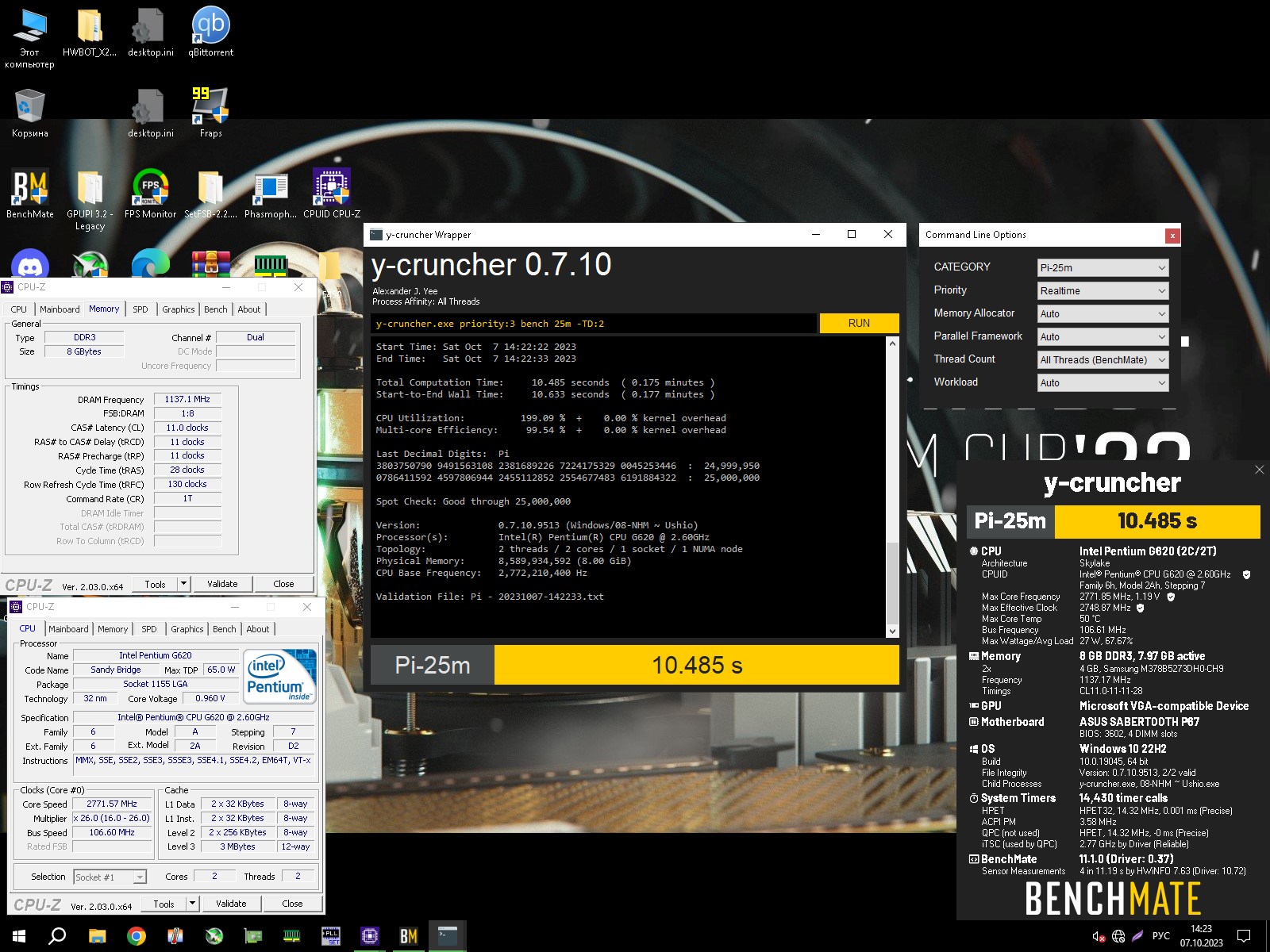Switch to CPU tab in upper CPU-Z window
This screenshot has height=952, width=1270.
19,309
